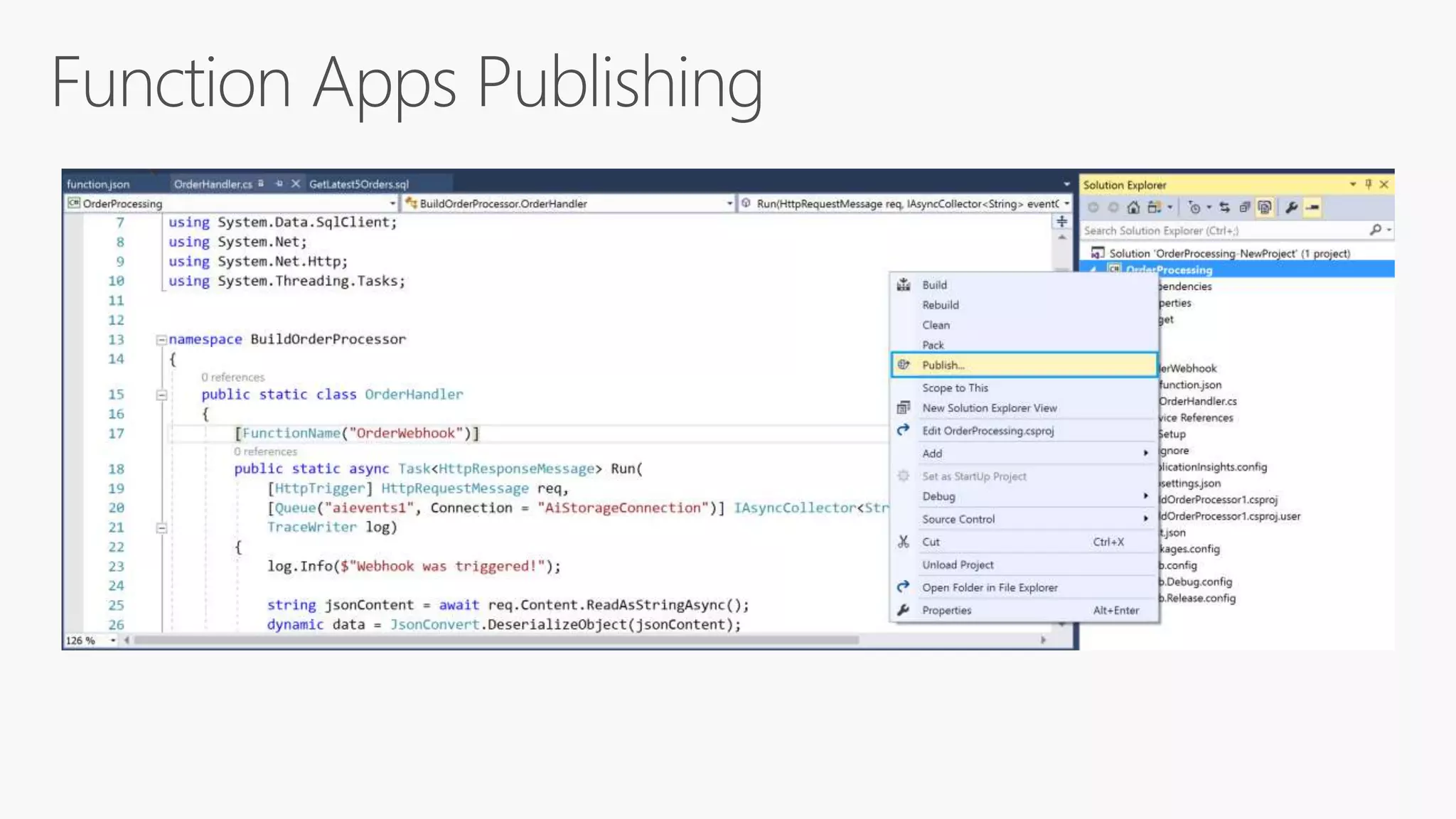Pin the Solution Explorer panel

pyautogui.click(x=1369, y=184)
